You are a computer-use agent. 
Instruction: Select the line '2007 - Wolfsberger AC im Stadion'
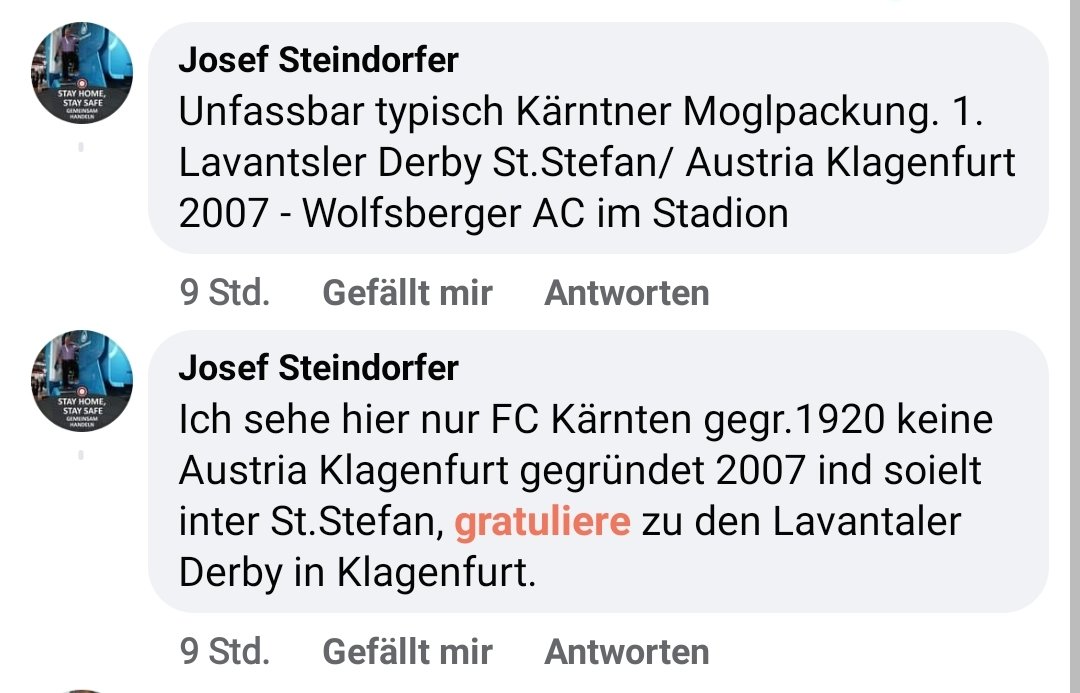pos(484,214)
